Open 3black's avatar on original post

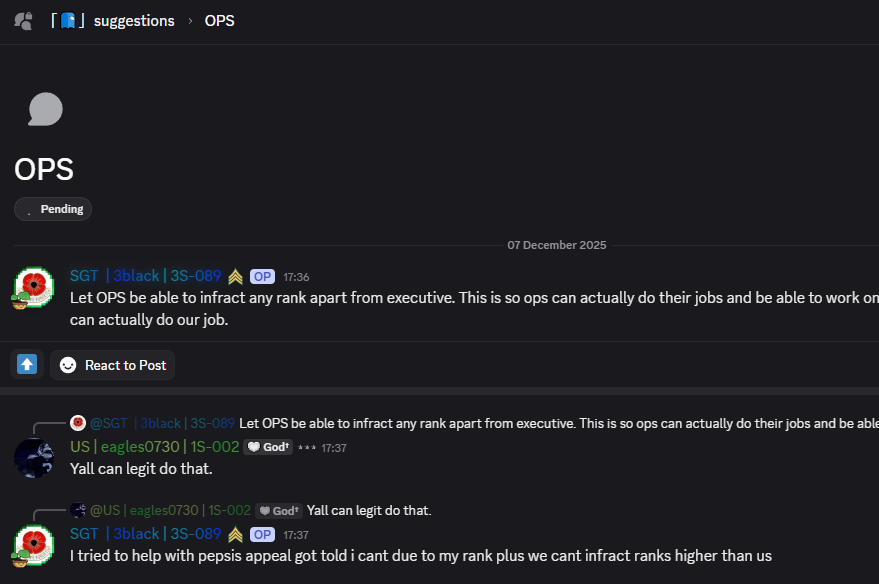coord(33,288)
